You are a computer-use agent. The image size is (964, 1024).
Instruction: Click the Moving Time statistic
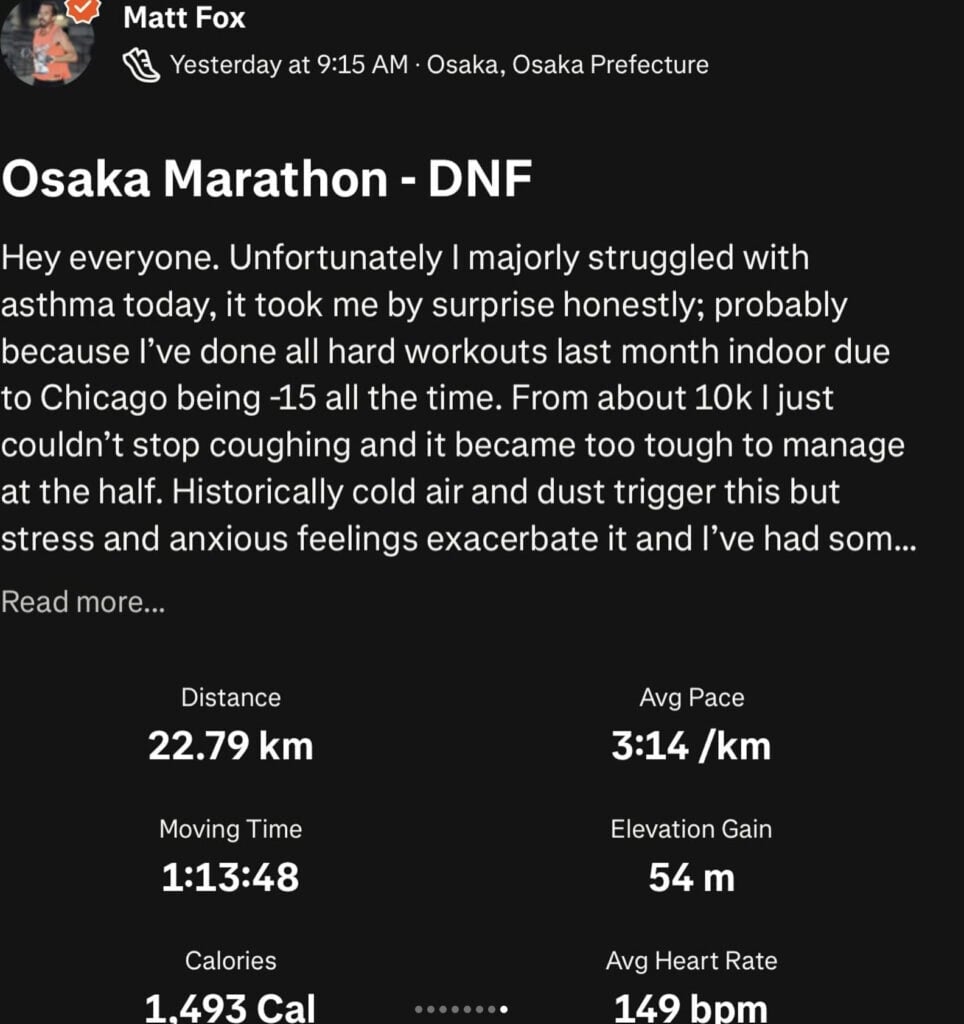pos(230,853)
